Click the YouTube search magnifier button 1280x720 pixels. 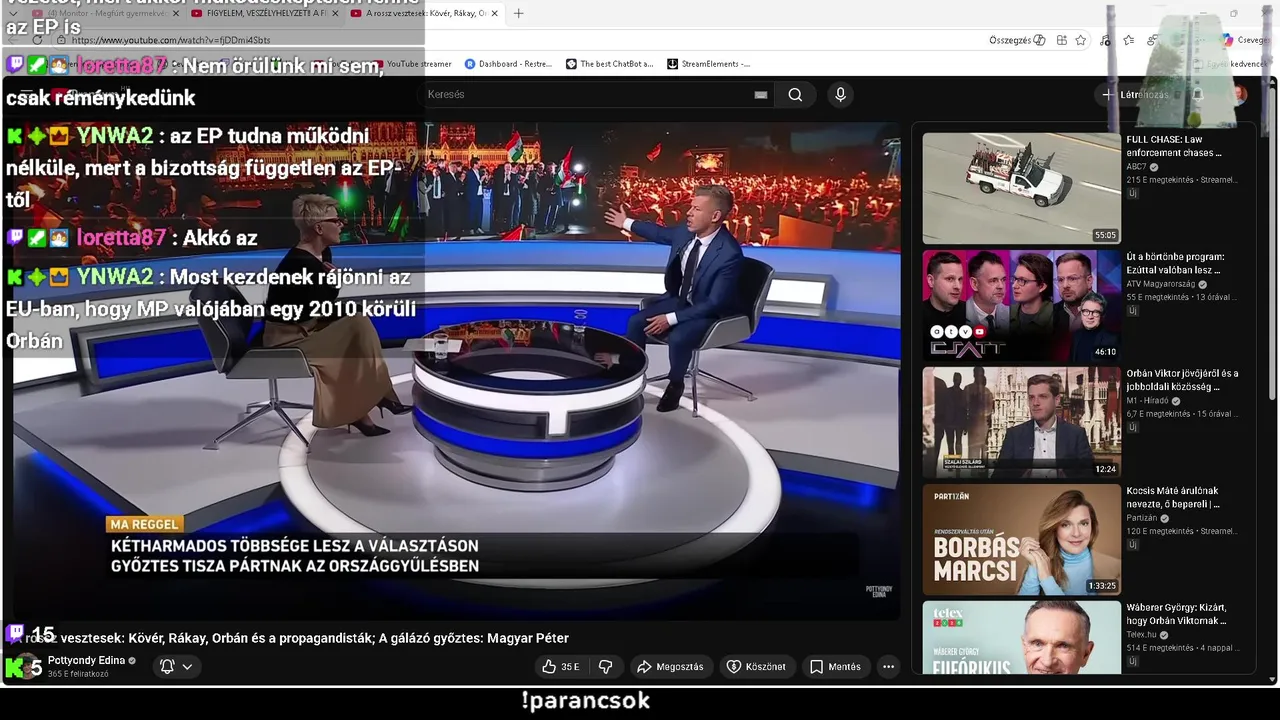[795, 94]
